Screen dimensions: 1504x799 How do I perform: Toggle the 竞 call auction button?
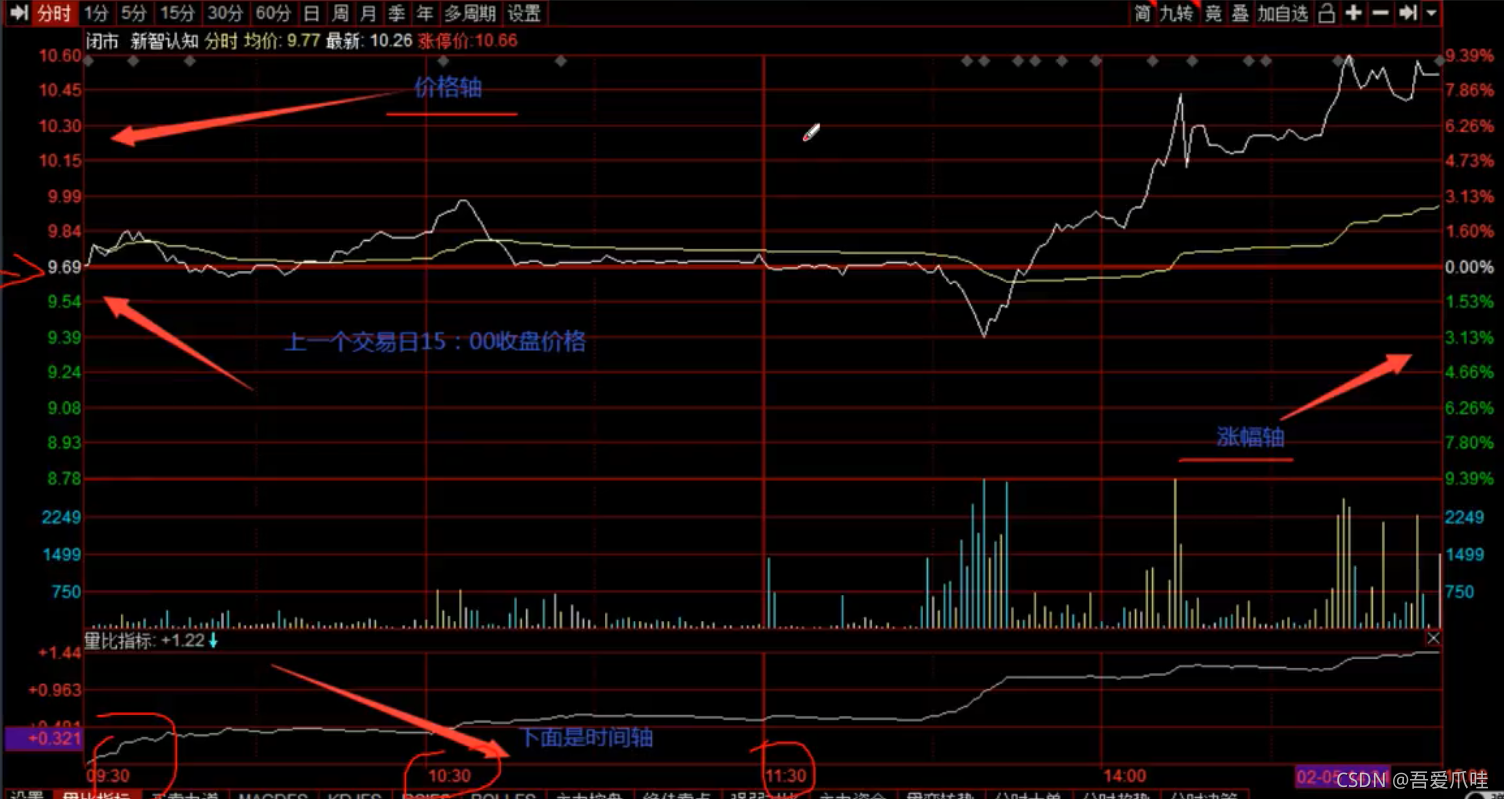(1213, 13)
